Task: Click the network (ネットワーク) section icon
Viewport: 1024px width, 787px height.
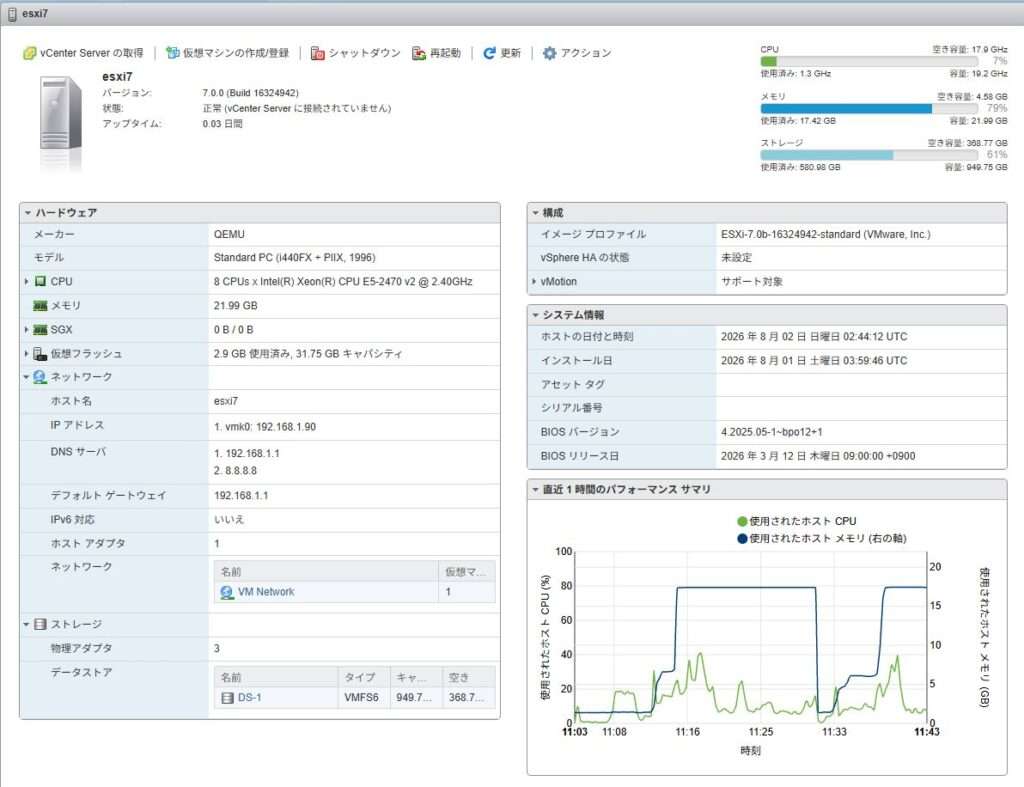Action: (40, 377)
